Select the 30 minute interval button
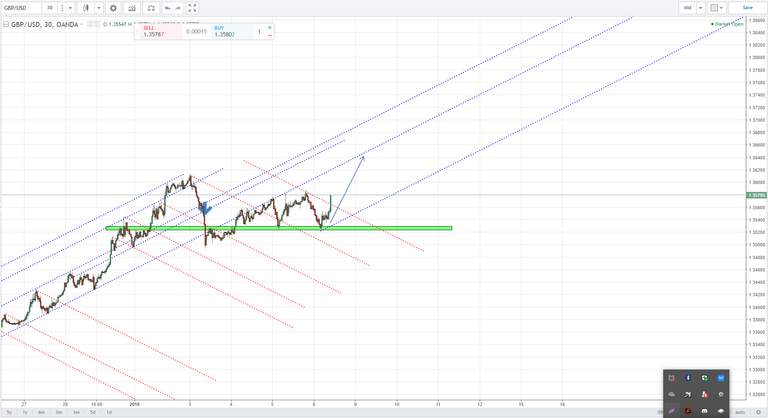The image size is (768, 418). tap(49, 8)
